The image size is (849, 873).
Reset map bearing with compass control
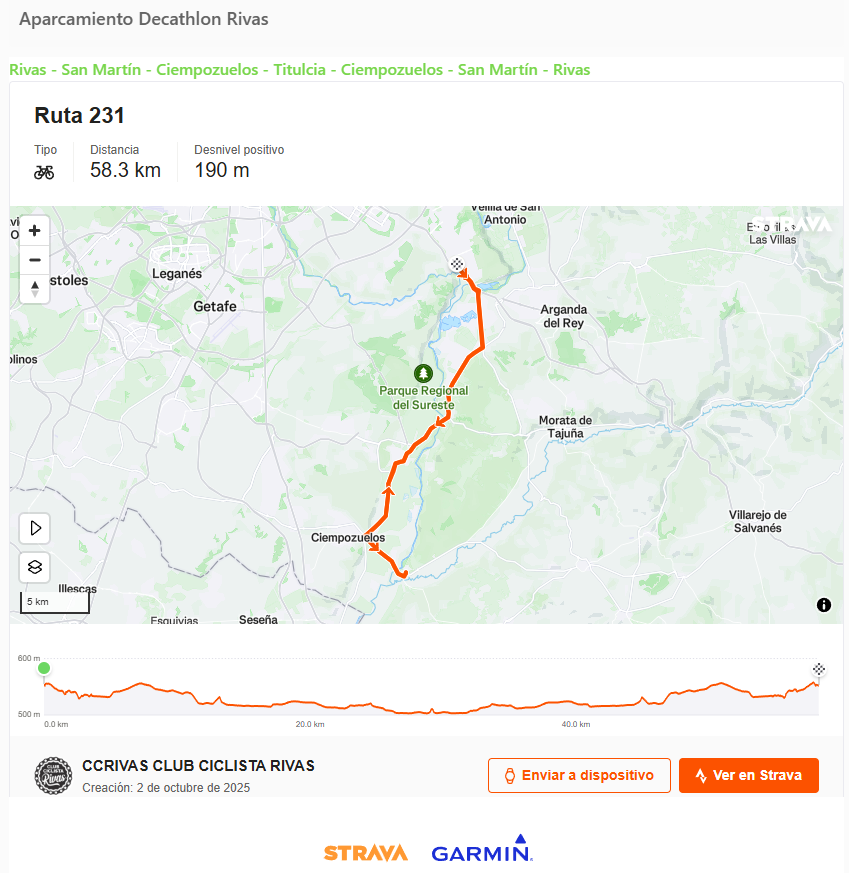point(35,289)
